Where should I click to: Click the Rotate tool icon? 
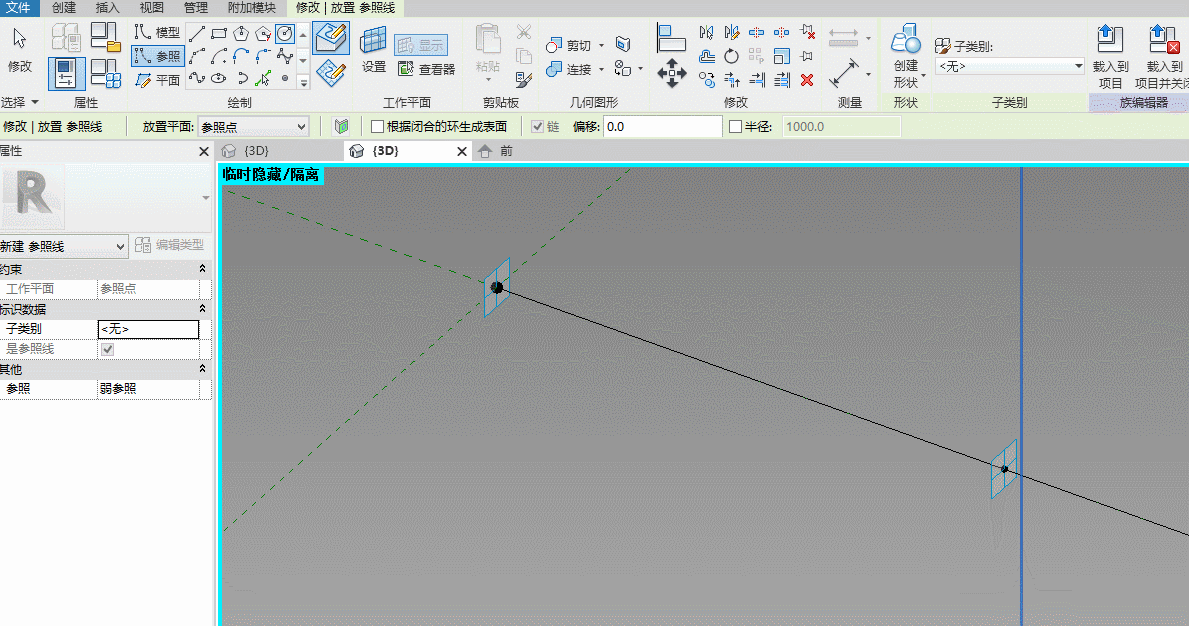(x=731, y=56)
